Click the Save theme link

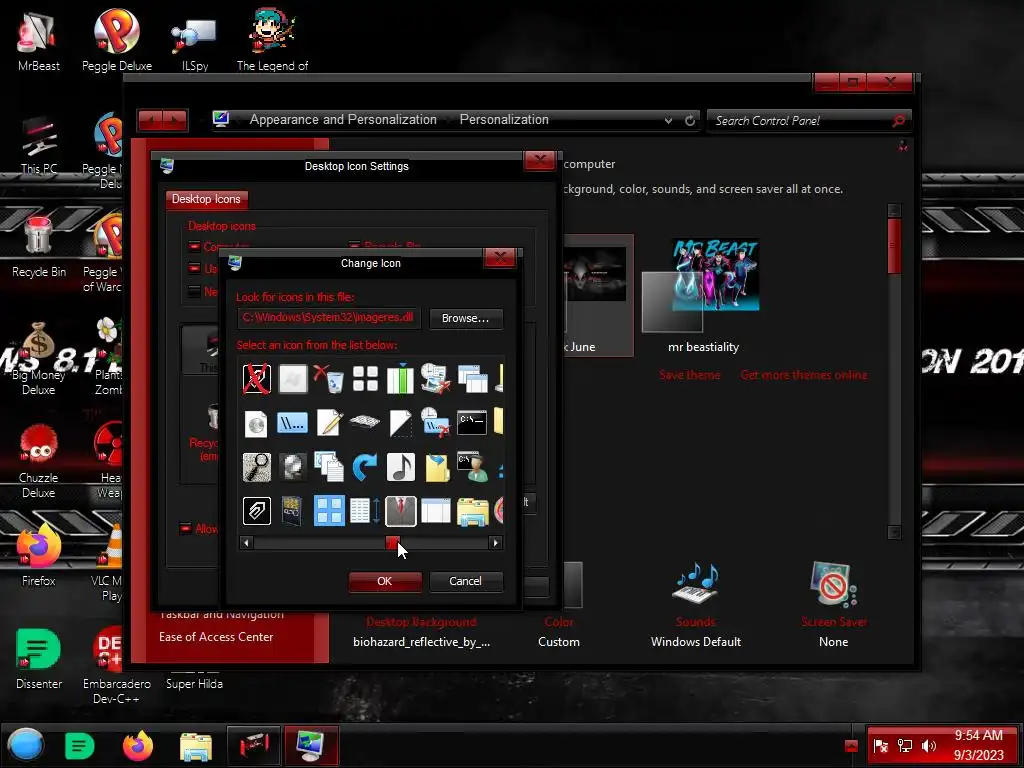tap(690, 375)
